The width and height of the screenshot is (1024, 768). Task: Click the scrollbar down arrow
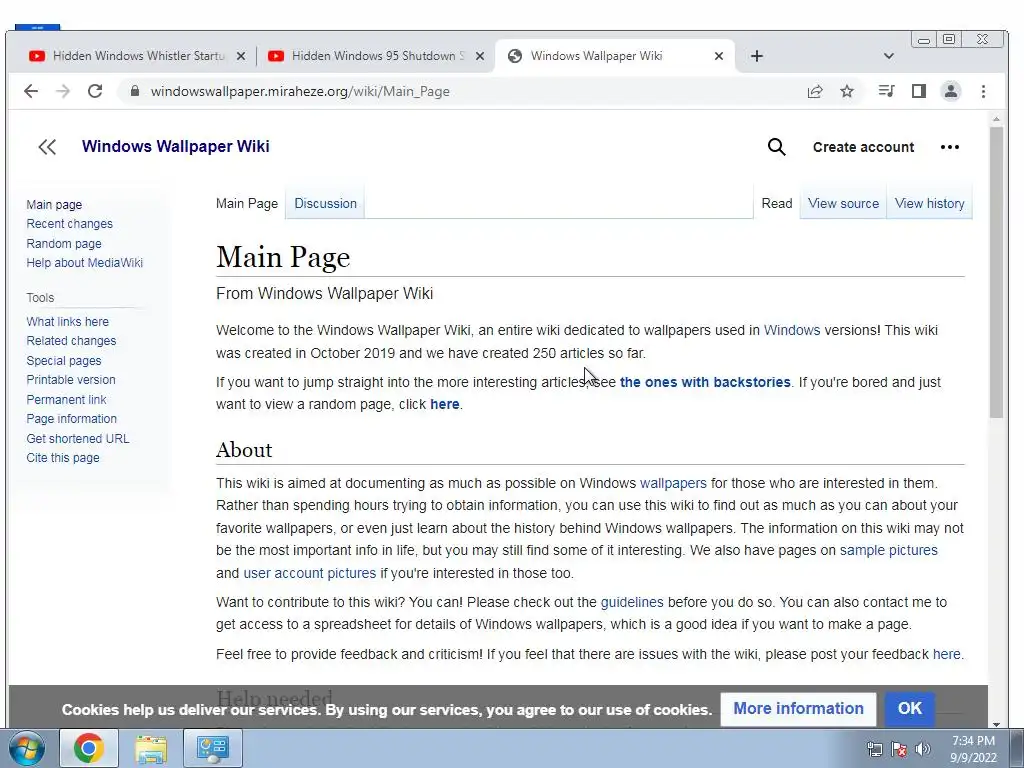coord(996,724)
